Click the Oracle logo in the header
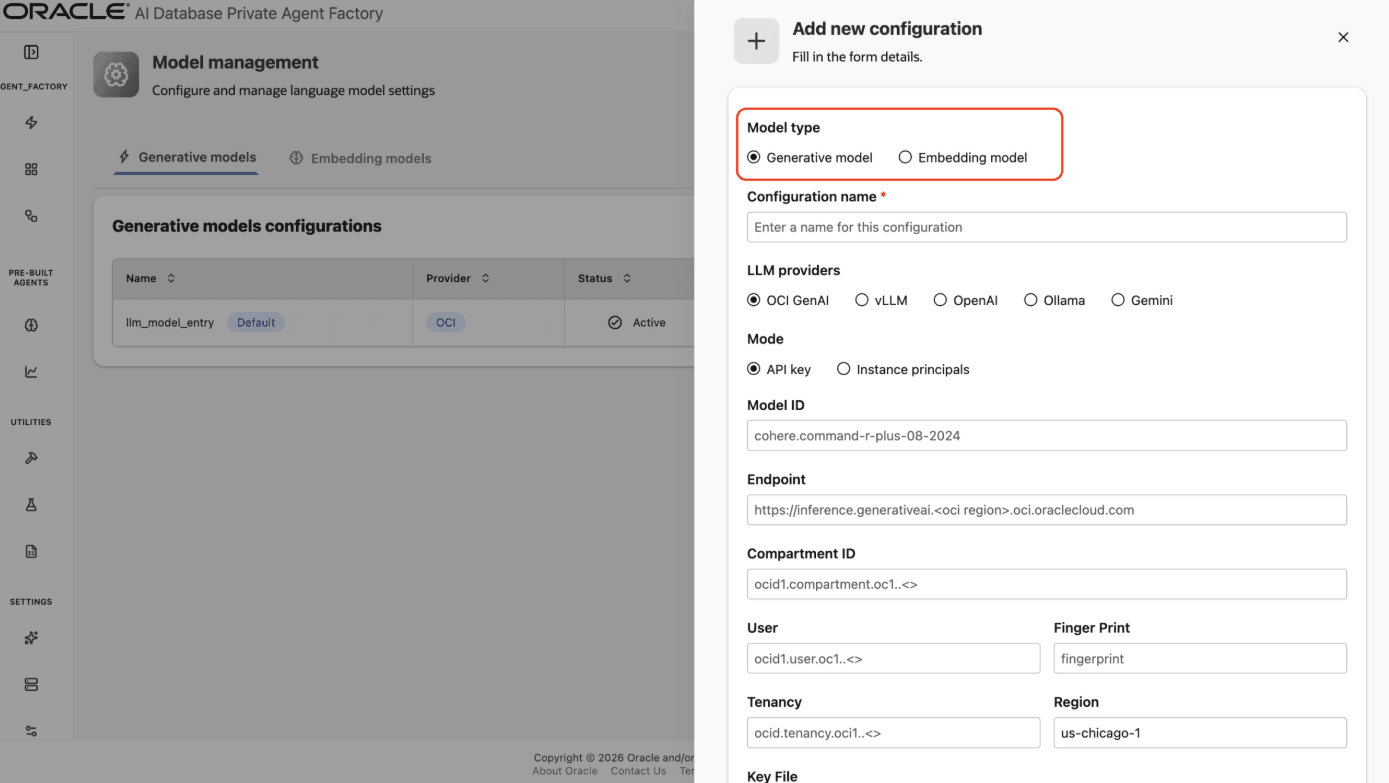Image resolution: width=1389 pixels, height=783 pixels. (65, 13)
